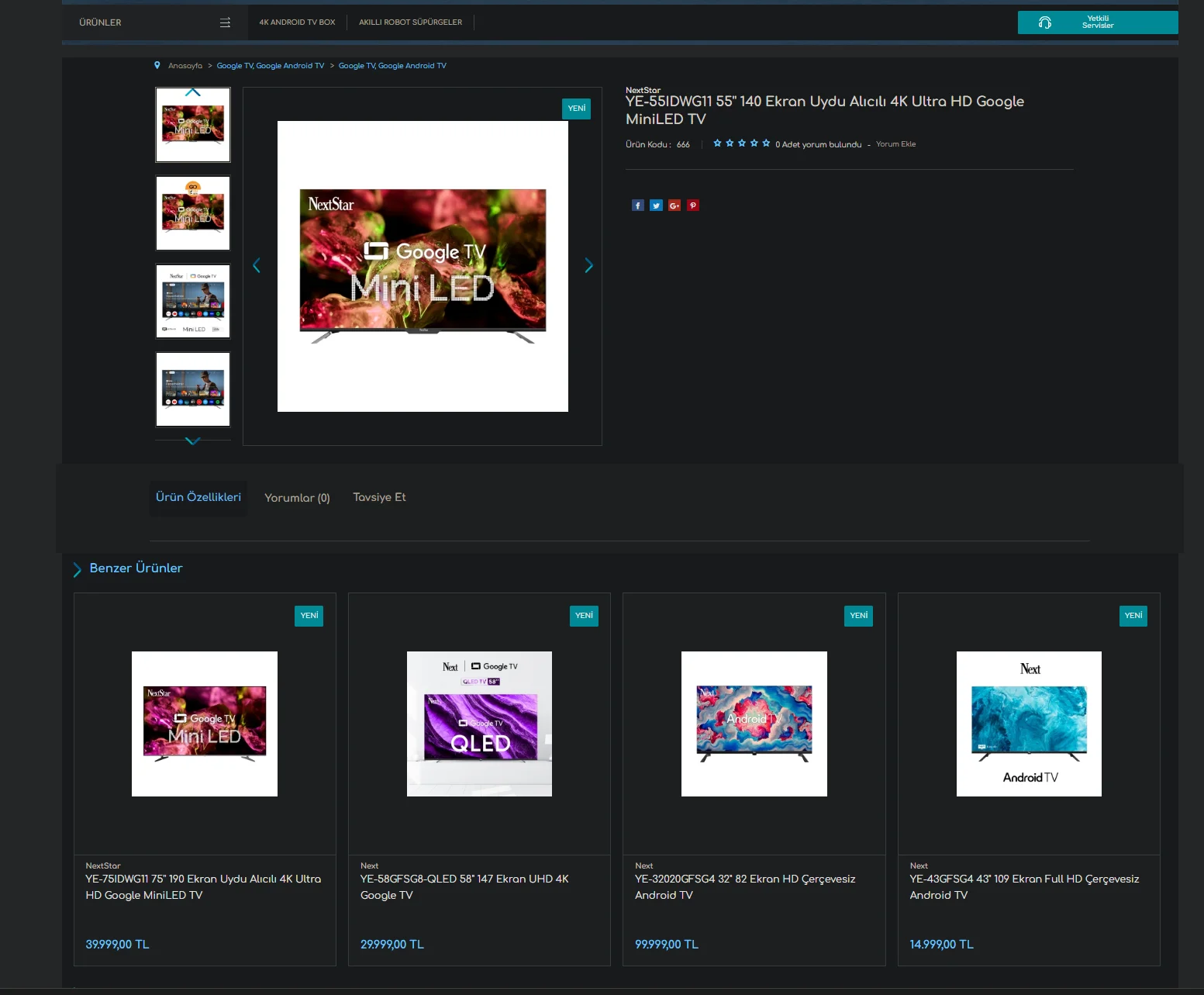The image size is (1204, 995).
Task: Open YE-58GFSG8-QLED TV product image
Action: tap(479, 724)
